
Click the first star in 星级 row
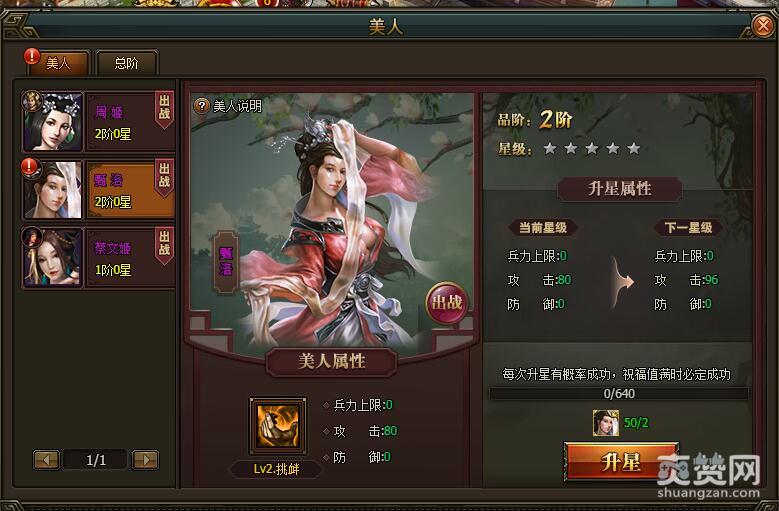tap(549, 148)
